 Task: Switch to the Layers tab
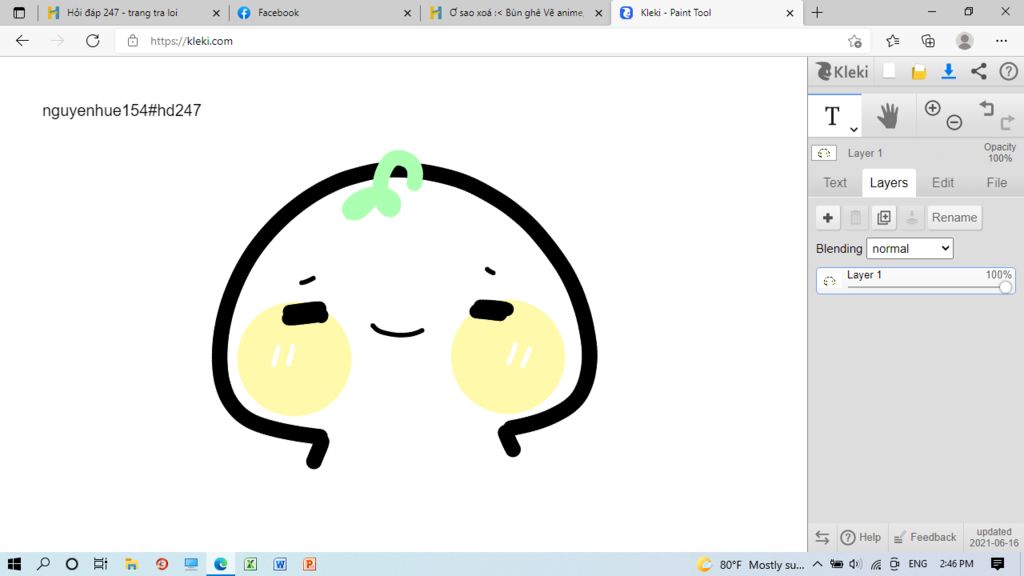click(889, 183)
